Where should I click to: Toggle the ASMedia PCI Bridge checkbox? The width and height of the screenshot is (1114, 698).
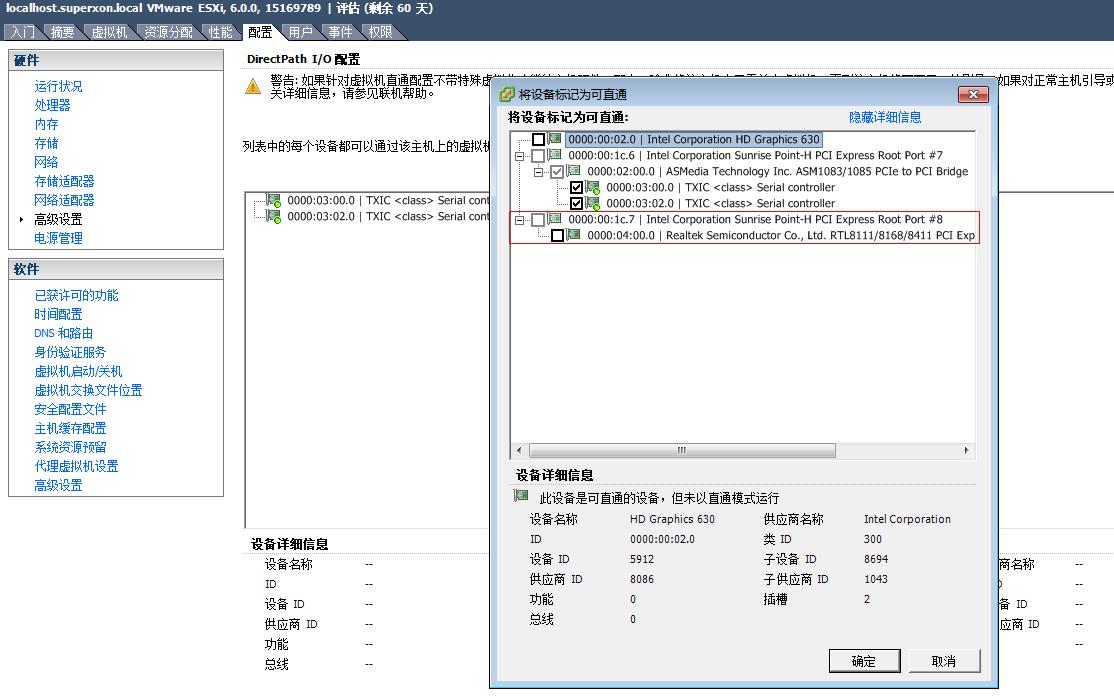click(557, 171)
